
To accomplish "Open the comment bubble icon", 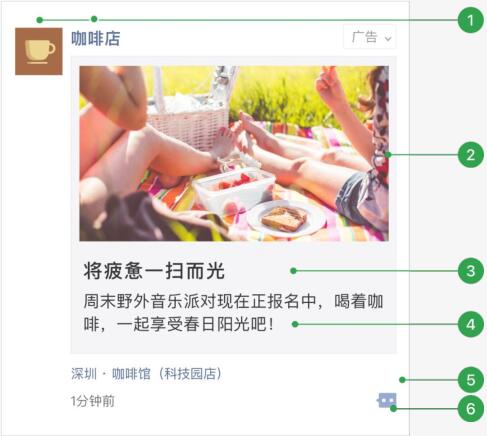I will click(387, 400).
